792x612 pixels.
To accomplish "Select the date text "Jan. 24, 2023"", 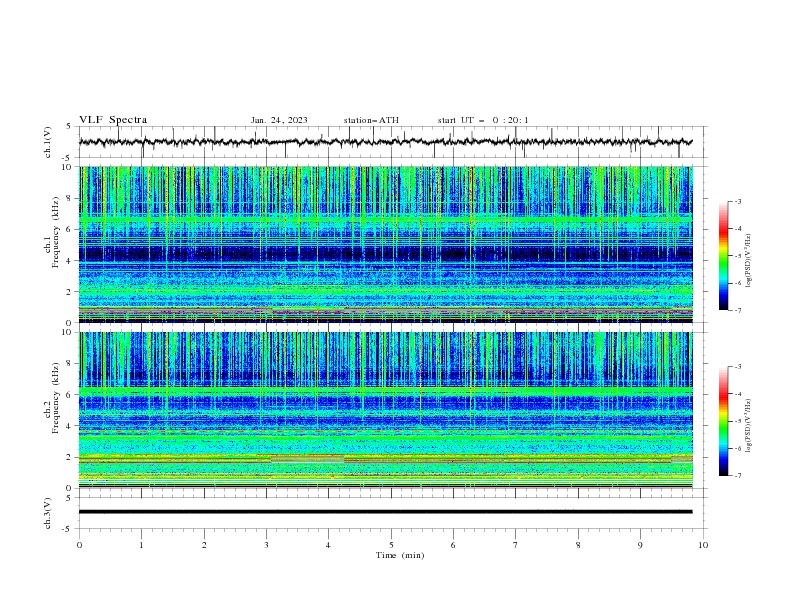I will 279,120.
